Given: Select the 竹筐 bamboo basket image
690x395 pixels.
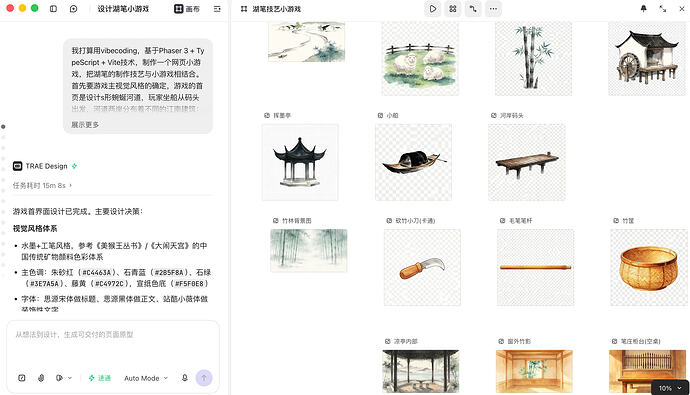Looking at the screenshot, I should pos(649,267).
